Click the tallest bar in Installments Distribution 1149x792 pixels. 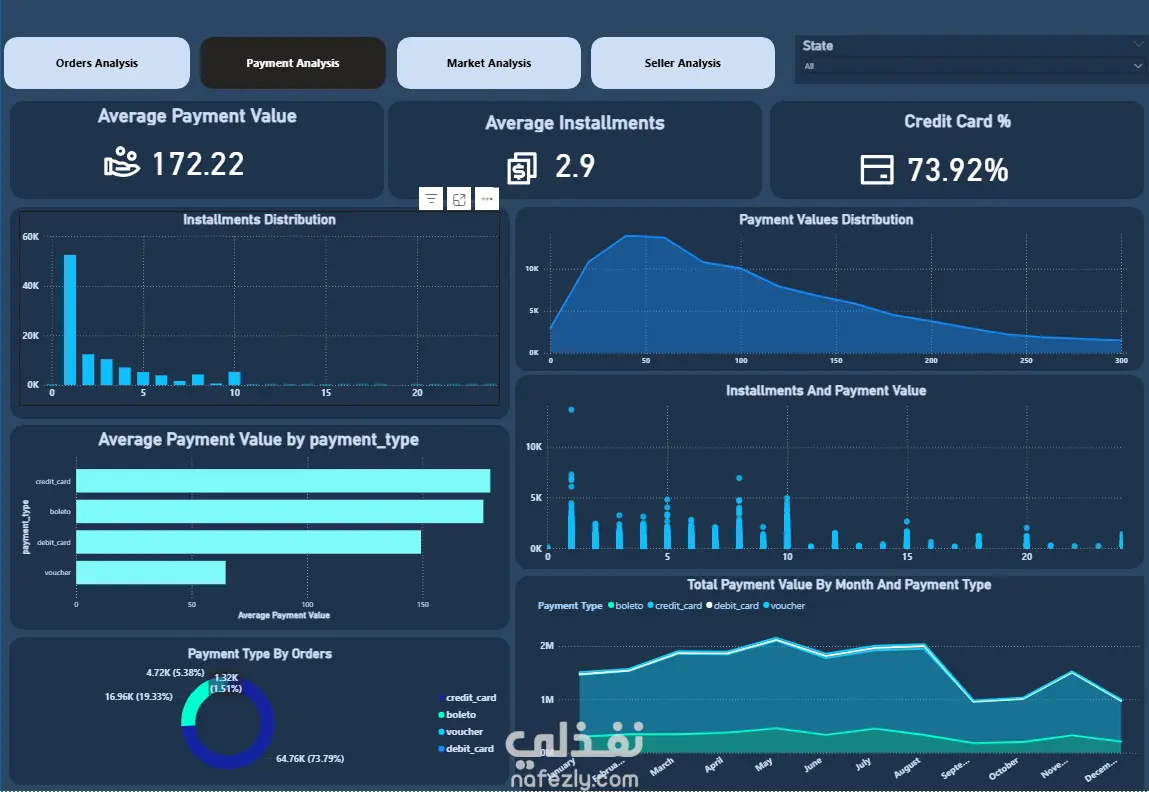click(x=70, y=319)
